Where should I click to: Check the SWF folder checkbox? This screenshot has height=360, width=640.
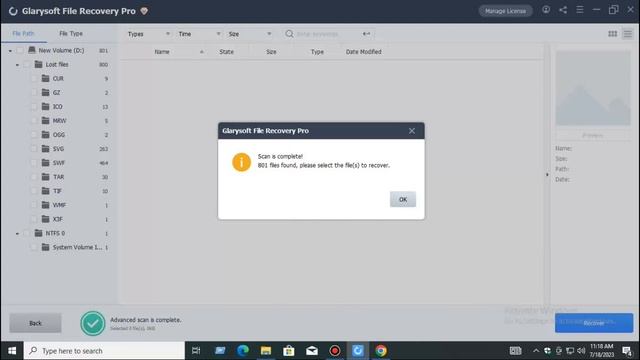point(34,163)
